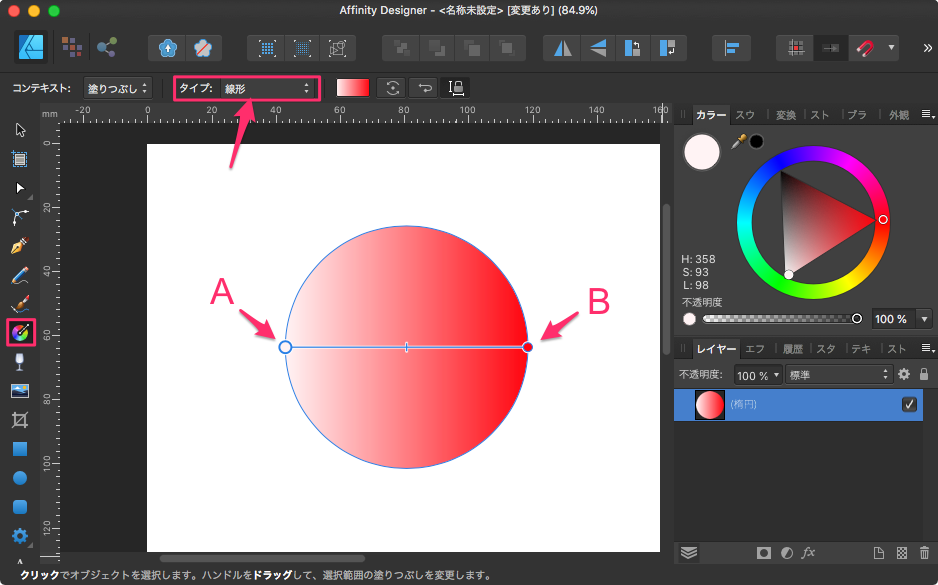Select the Crop tool
Viewport: 938px width, 585px height.
(19, 420)
